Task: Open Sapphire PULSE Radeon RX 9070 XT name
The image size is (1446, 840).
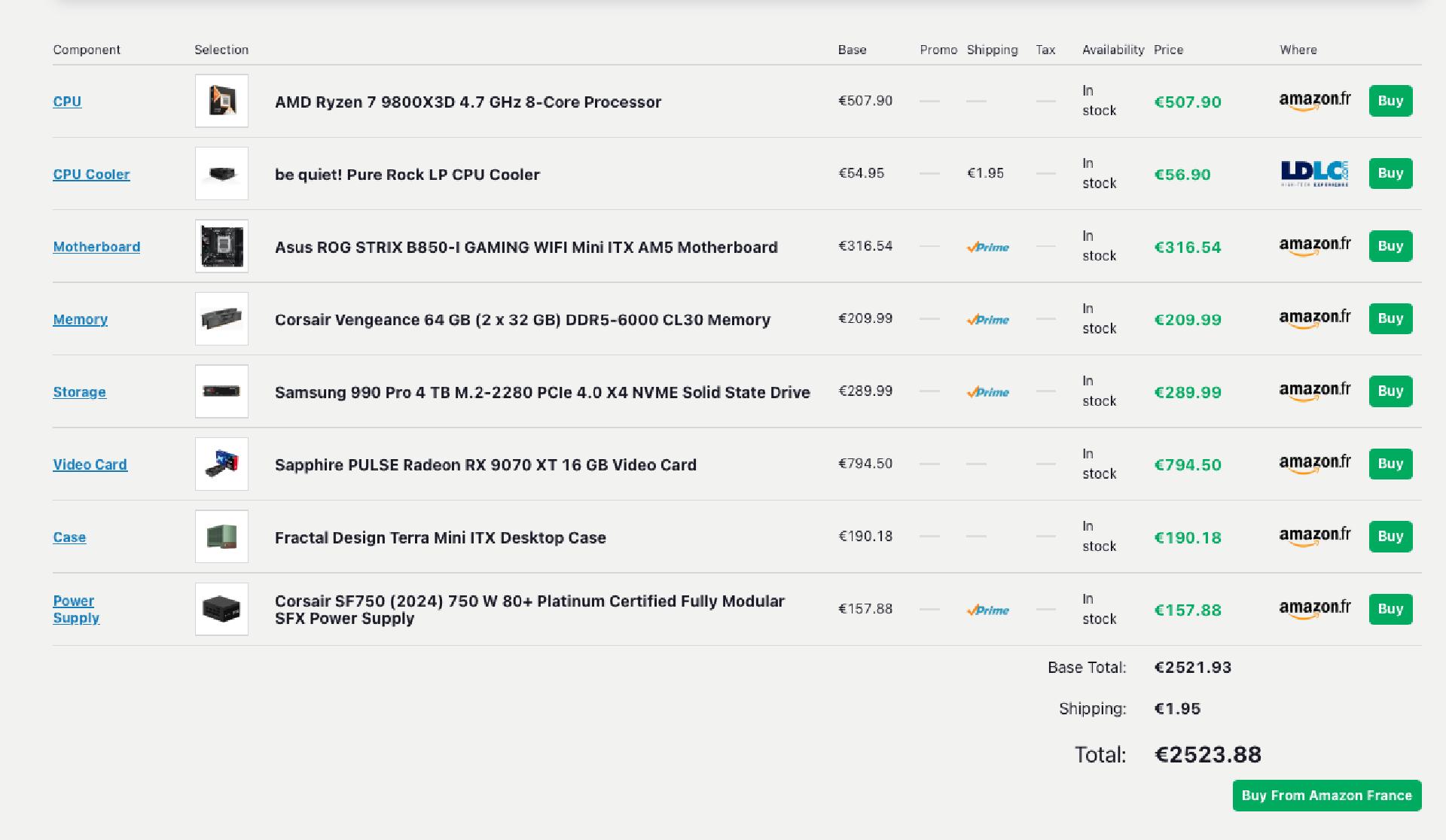Action: (x=486, y=465)
